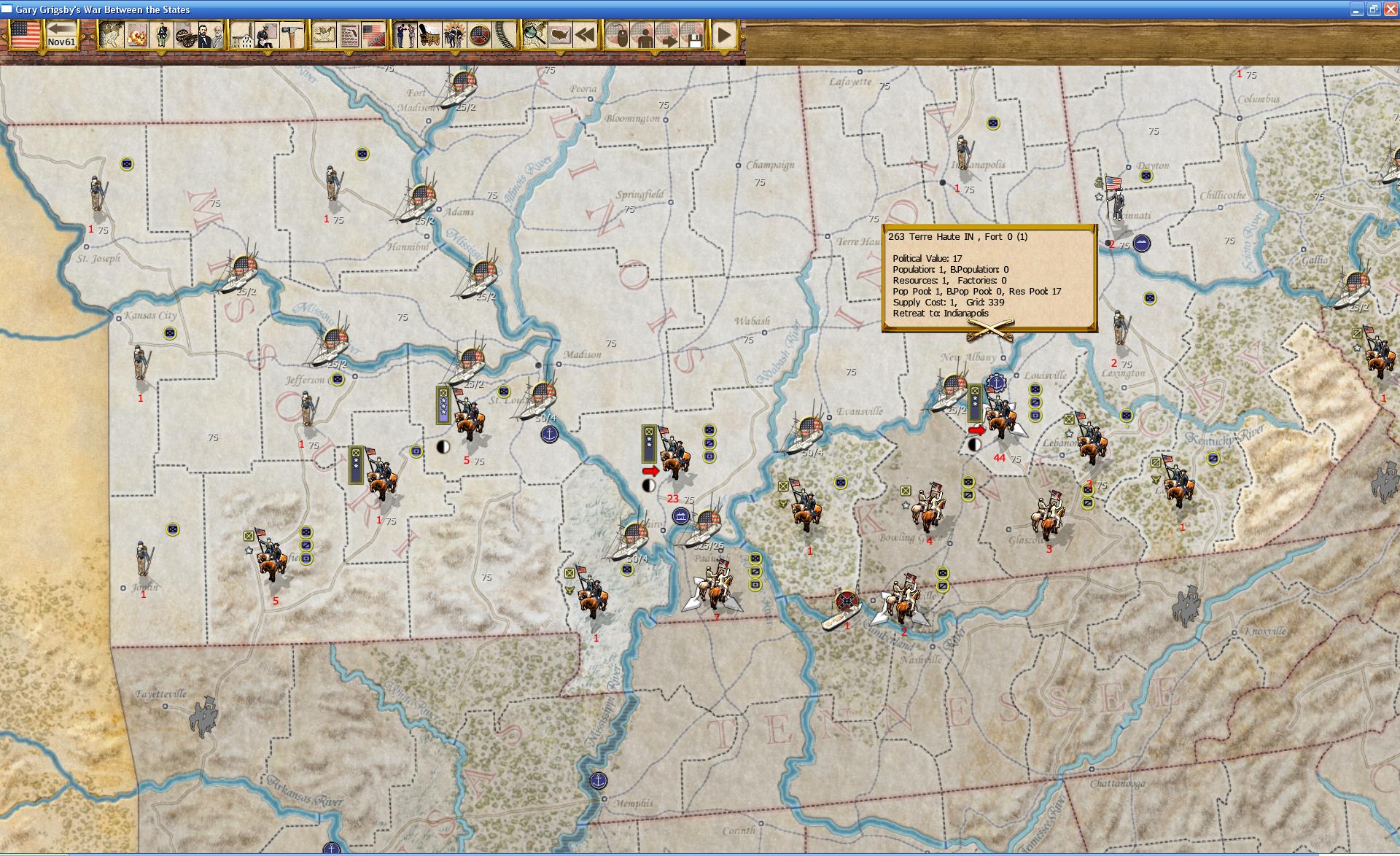This screenshot has height=856, width=1400.
Task: Click the arrow-over-flag toolbar icon
Action: [x=666, y=34]
